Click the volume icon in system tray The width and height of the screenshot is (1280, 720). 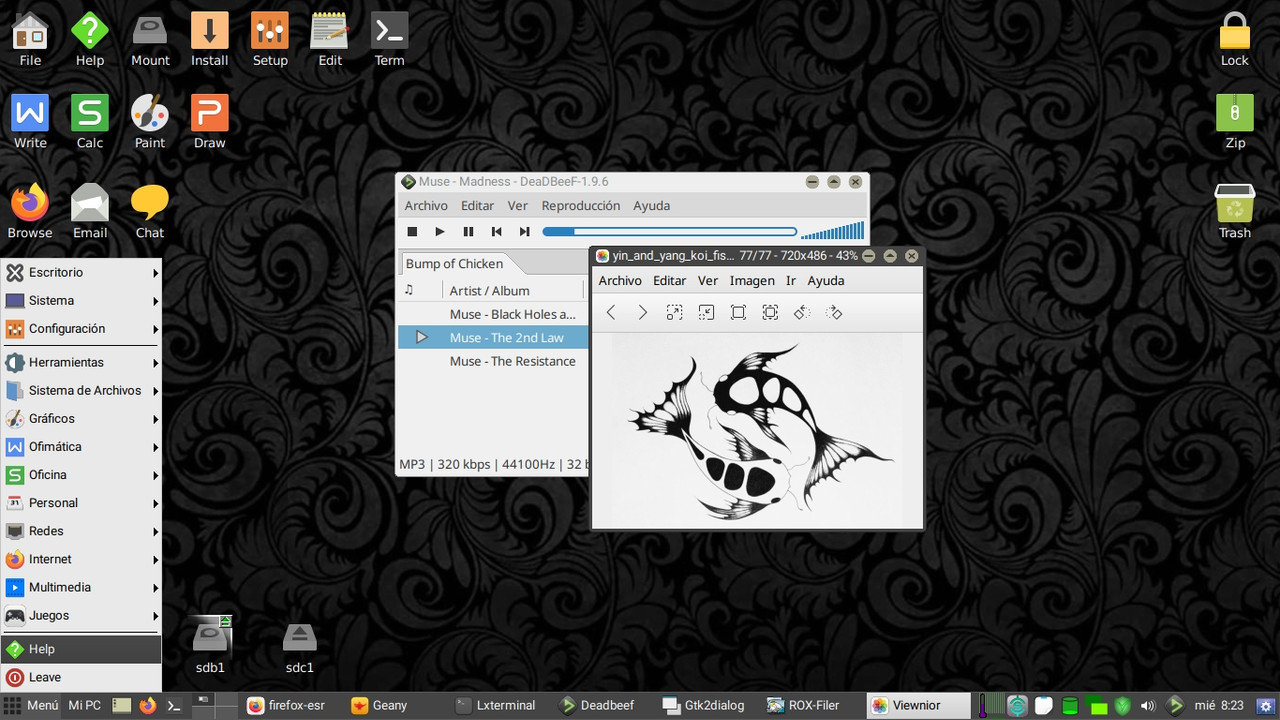point(1148,705)
